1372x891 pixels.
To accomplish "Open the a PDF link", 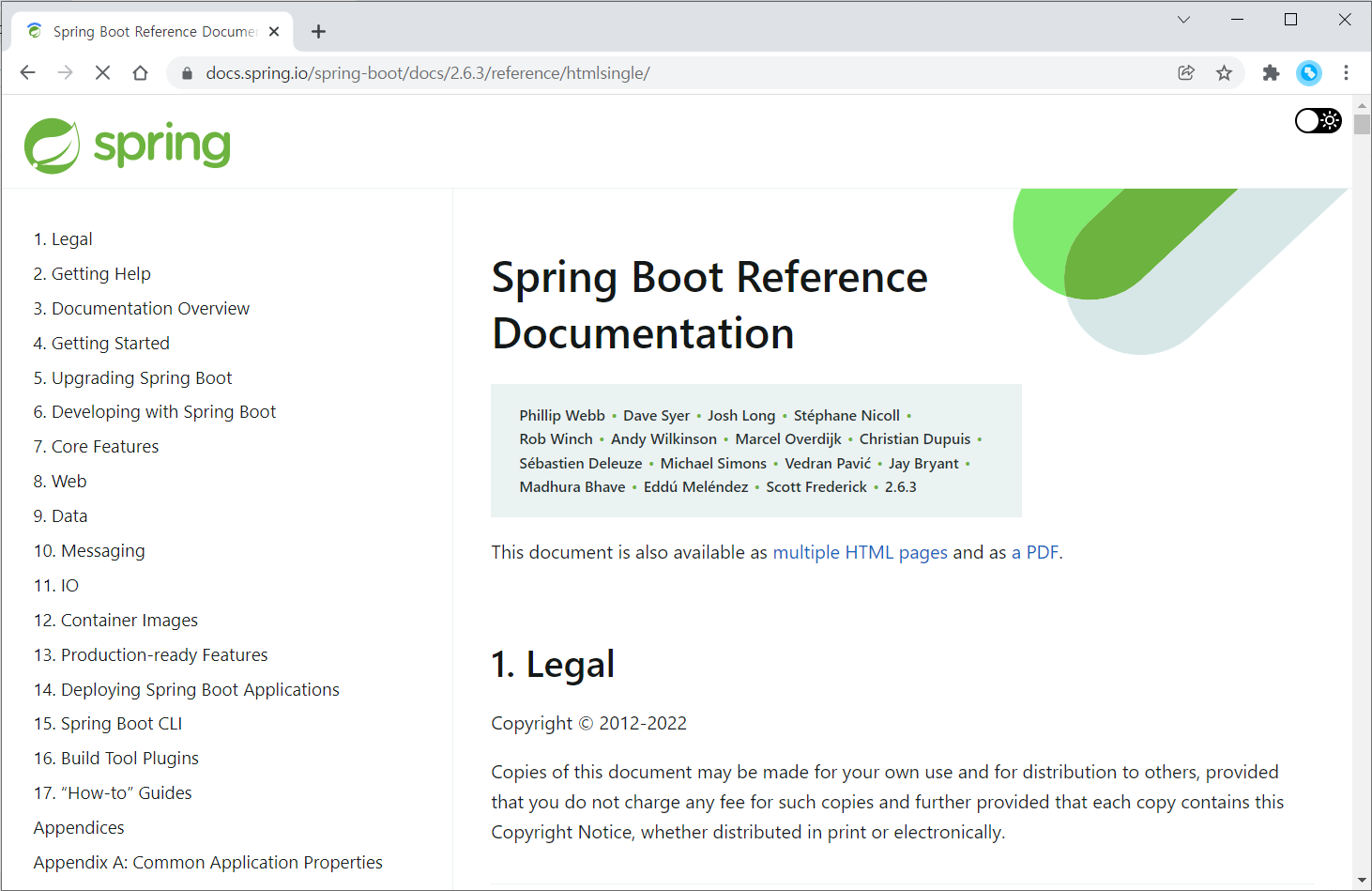I will pos(1035,552).
